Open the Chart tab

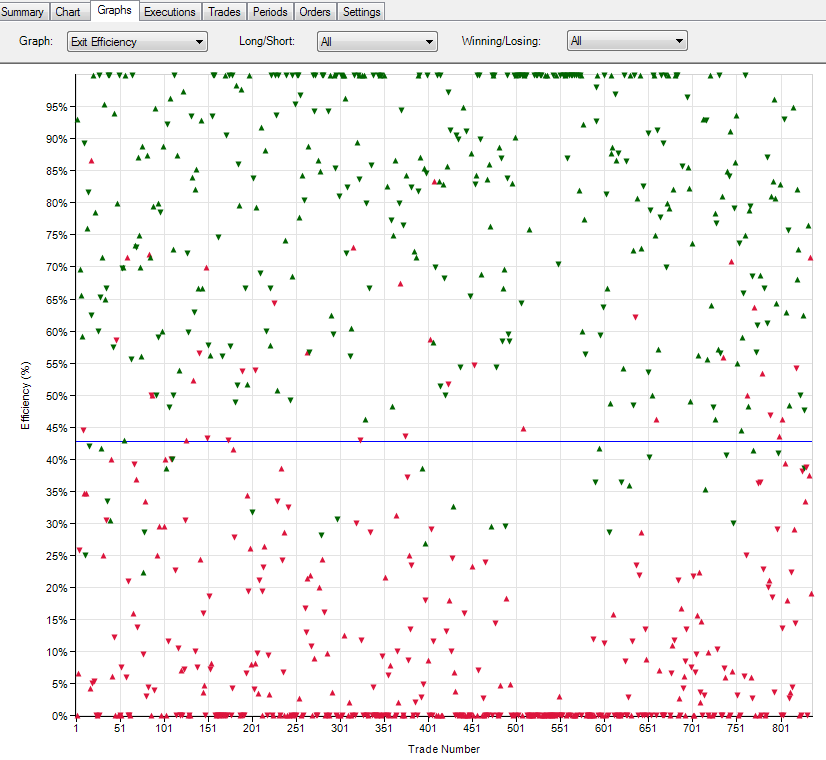tap(68, 12)
